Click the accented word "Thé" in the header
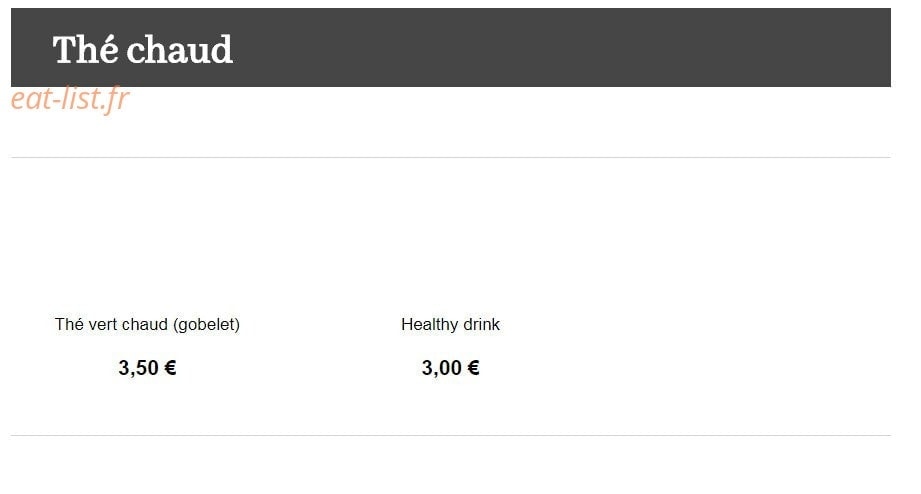Screen dimensions: 921x494 click(85, 49)
